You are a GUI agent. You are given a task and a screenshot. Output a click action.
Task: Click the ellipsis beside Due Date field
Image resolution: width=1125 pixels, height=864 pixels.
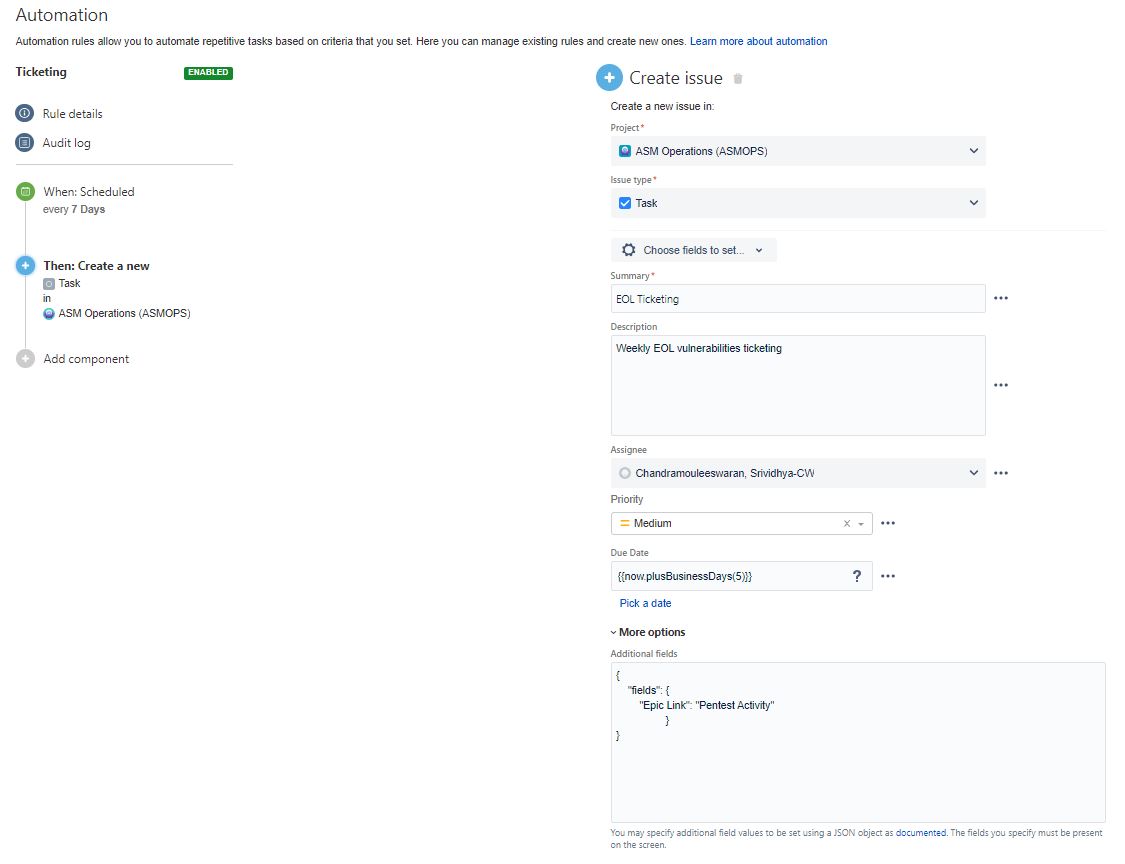888,575
